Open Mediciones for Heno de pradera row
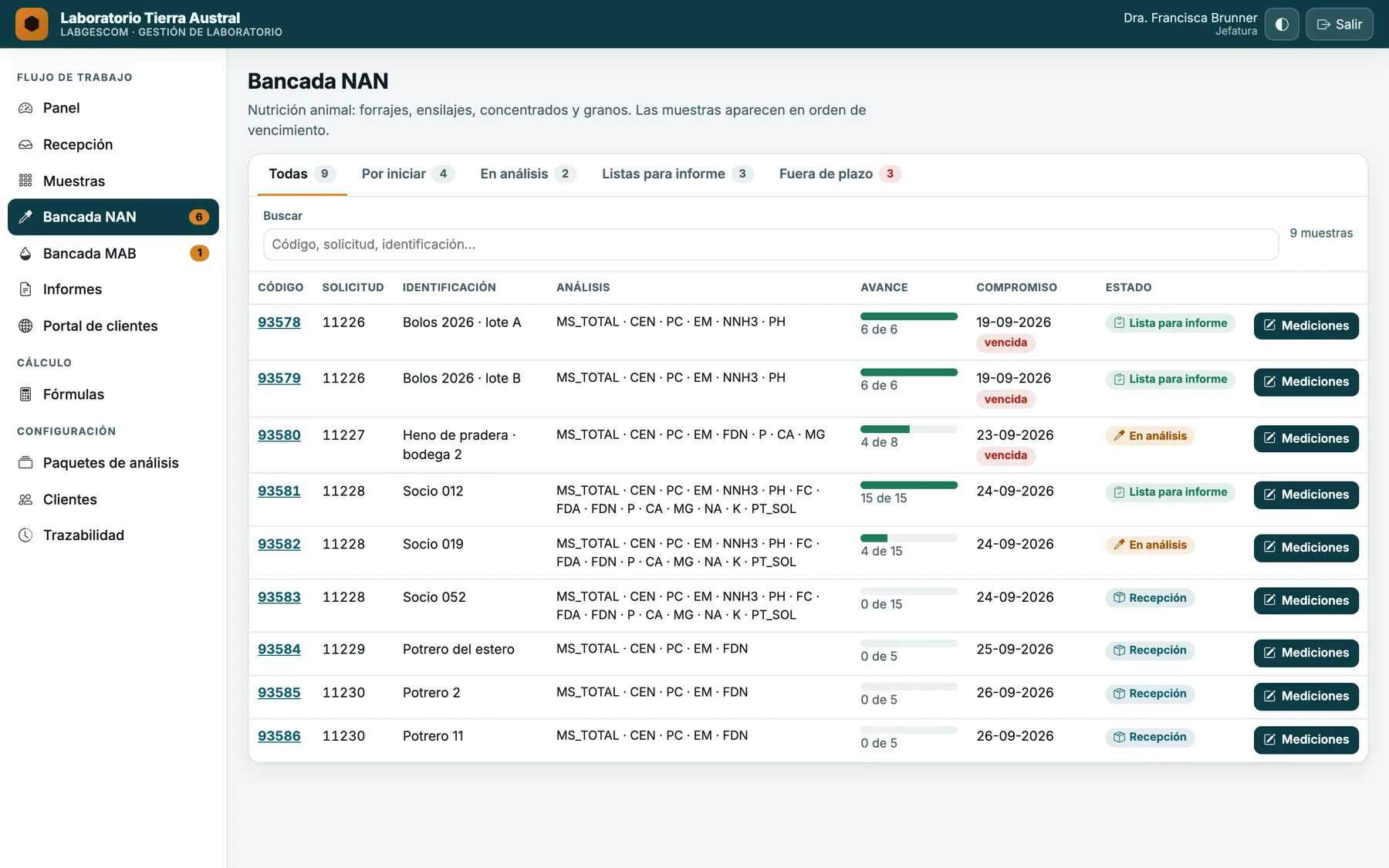Screen dimensions: 1389x868 click(1306, 438)
